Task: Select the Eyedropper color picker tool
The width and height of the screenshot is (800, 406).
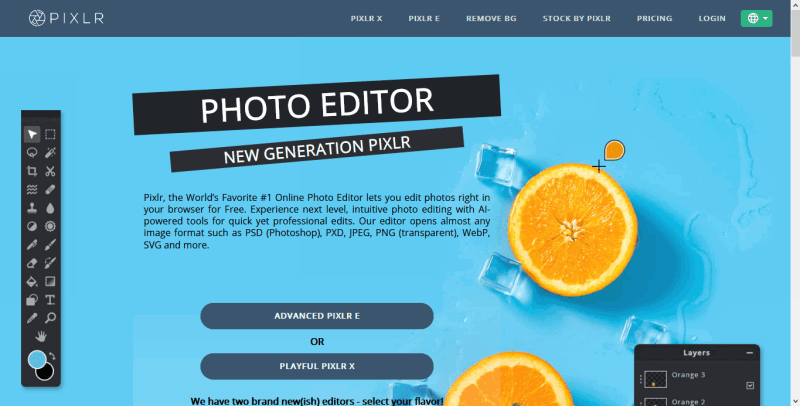Action: (x=32, y=318)
